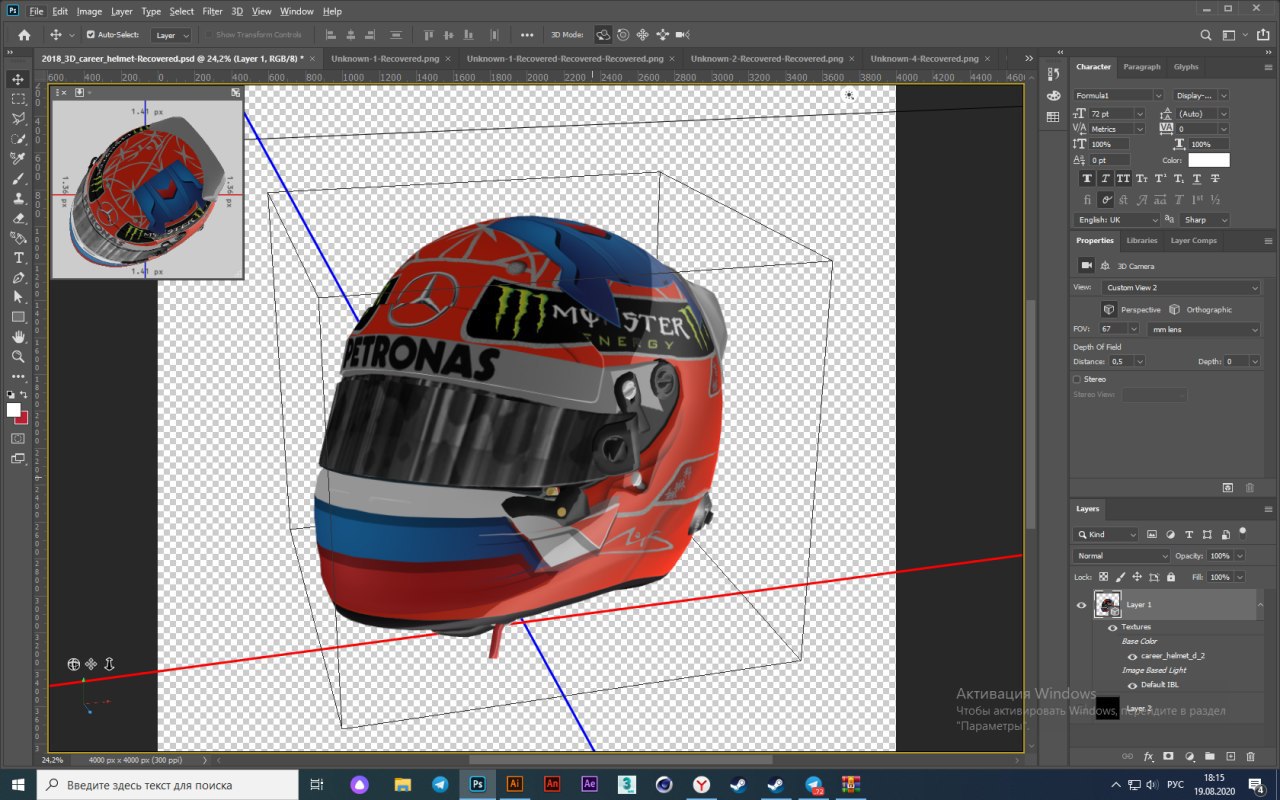The width and height of the screenshot is (1280, 800).
Task: Select the Rectangle shape tool
Action: pos(18,317)
